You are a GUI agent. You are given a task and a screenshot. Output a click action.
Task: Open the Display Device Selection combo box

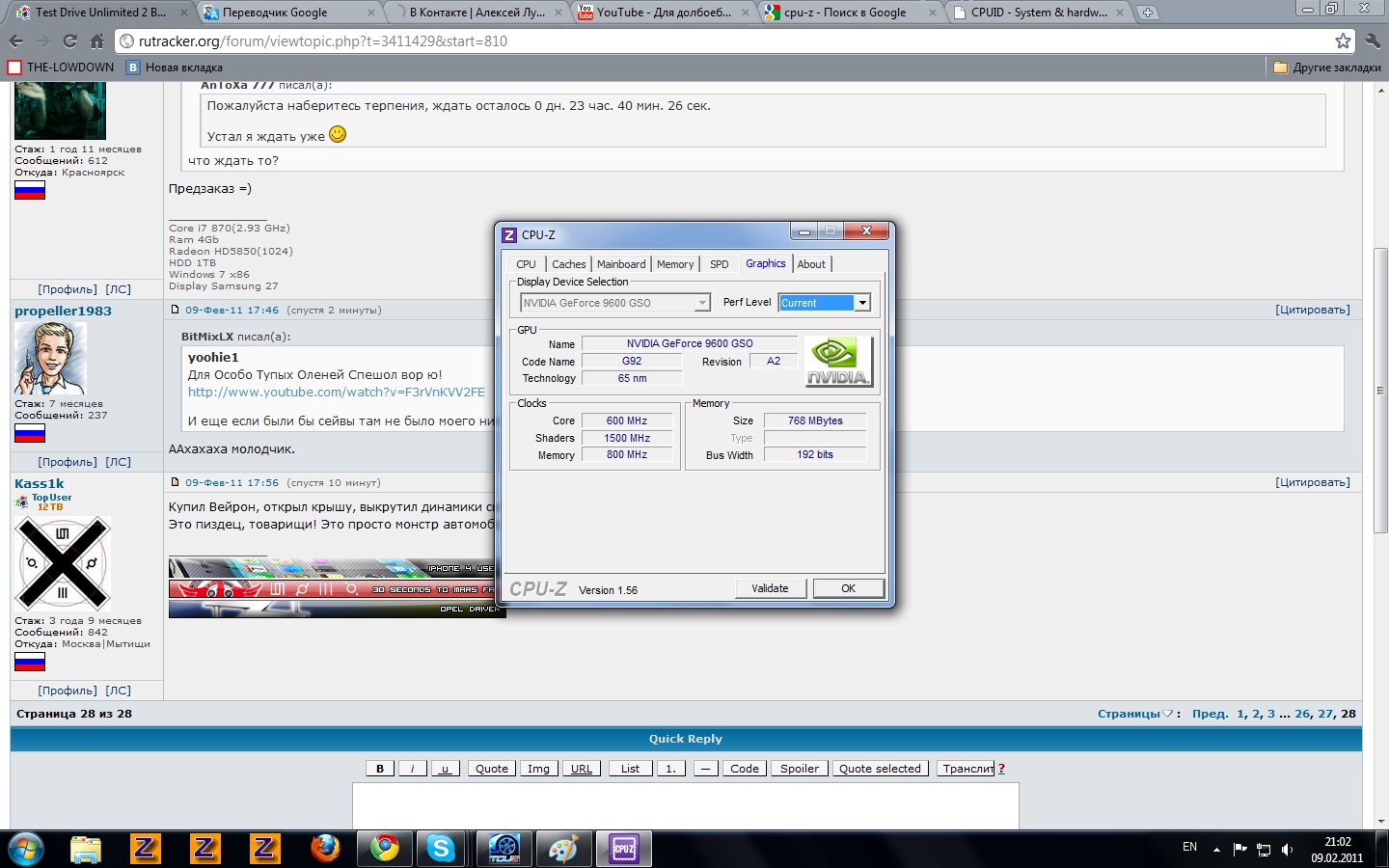614,303
